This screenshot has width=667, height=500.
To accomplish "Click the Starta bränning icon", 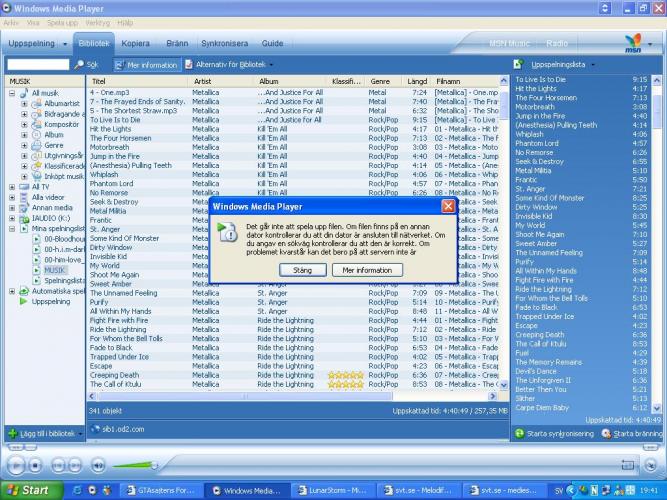I will [606, 433].
